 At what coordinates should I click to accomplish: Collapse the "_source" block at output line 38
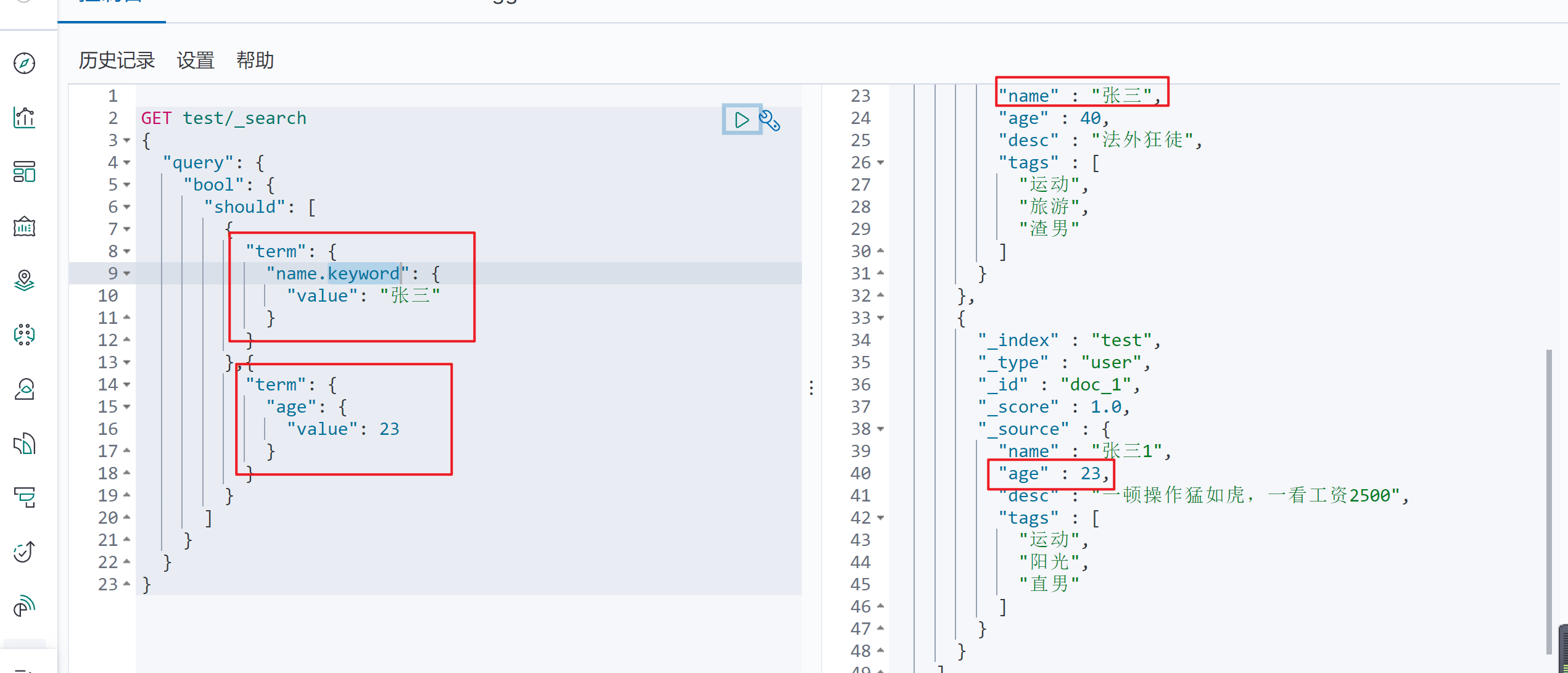pyautogui.click(x=881, y=429)
